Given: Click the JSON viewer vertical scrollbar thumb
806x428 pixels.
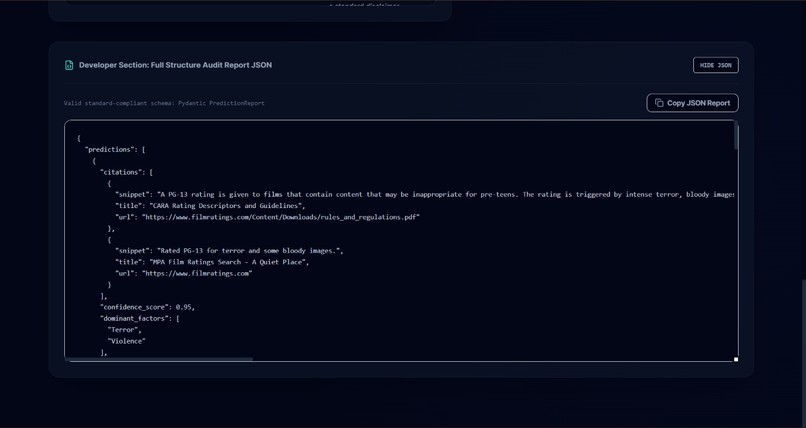Looking at the screenshot, I should point(736,136).
